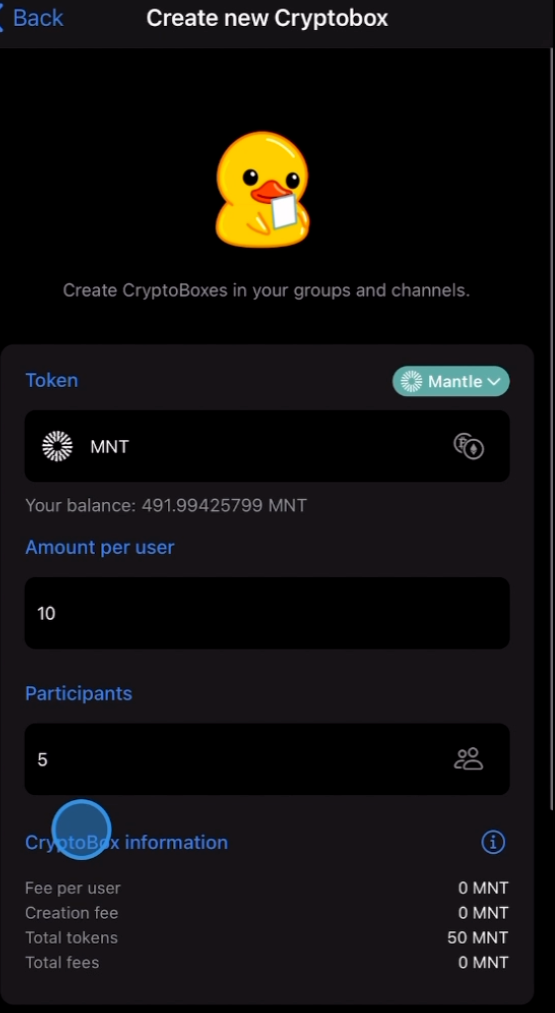
Task: Click the Back chevron arrow
Action: click(3, 18)
